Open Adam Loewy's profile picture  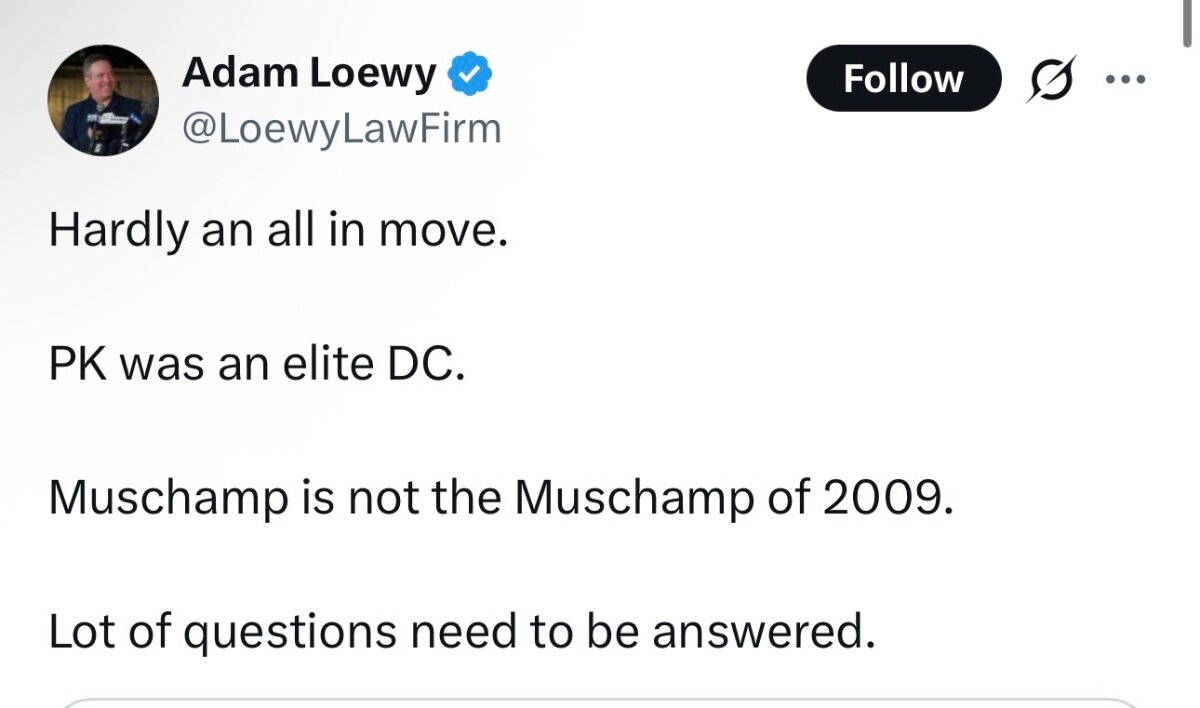(x=103, y=100)
